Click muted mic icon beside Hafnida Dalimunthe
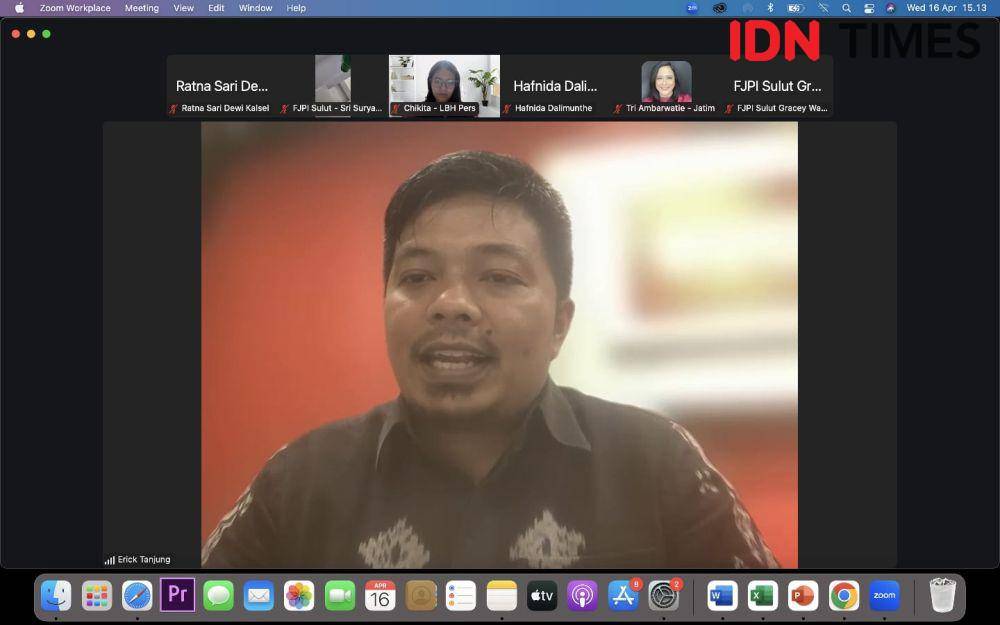 point(507,108)
